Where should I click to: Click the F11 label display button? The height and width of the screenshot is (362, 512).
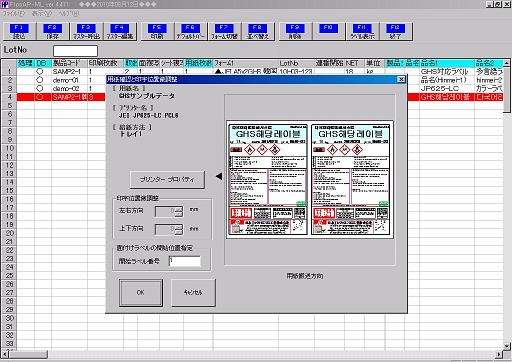(x=362, y=32)
